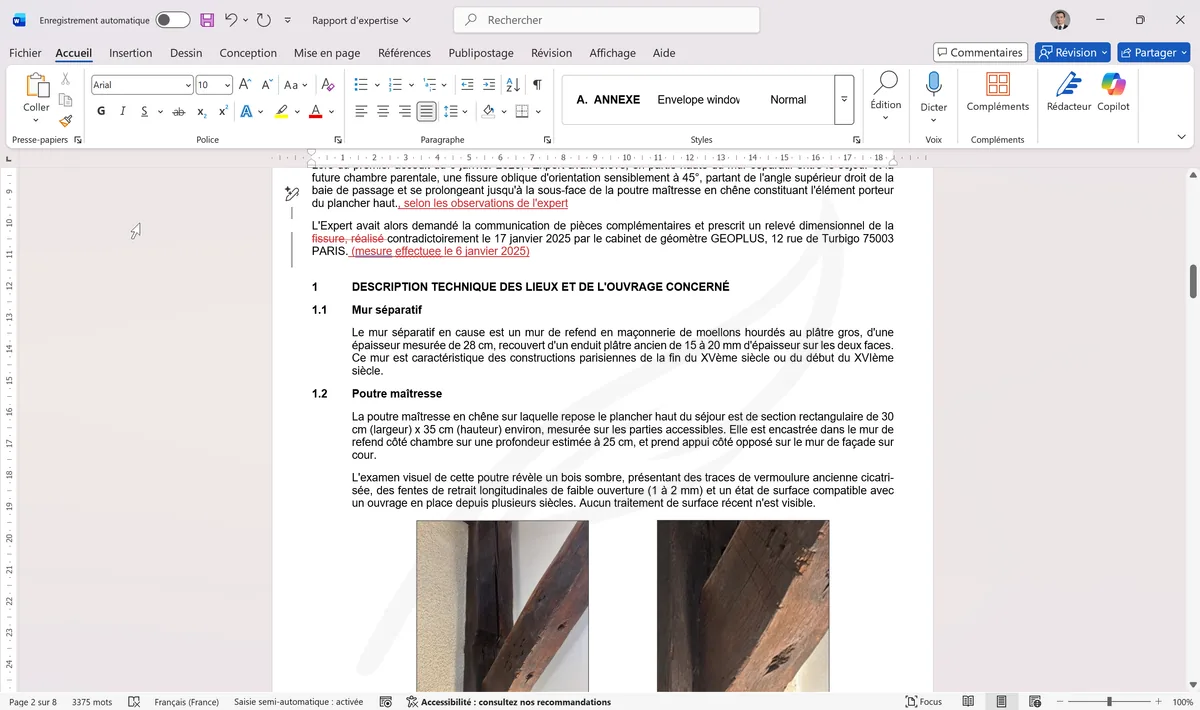
Task: Switch to the Révision ribbon tab
Action: 551,52
